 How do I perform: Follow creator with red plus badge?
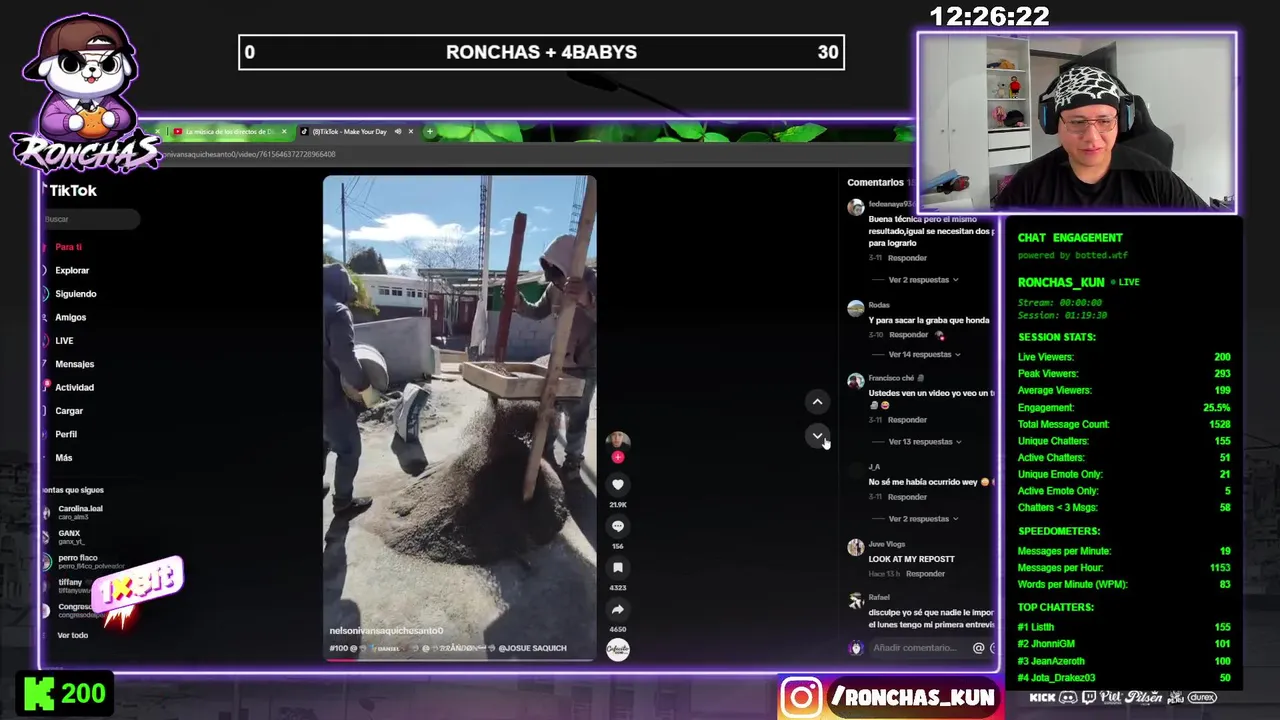click(618, 457)
